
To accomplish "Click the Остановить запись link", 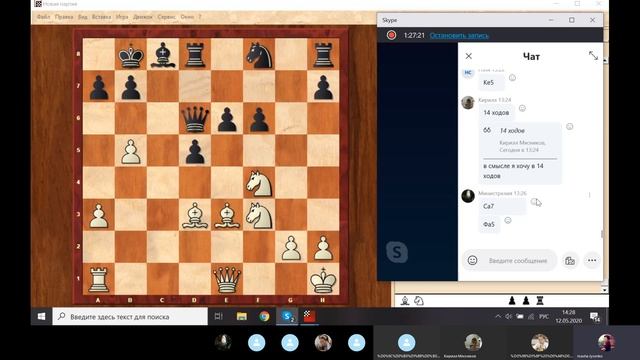I will pos(459,36).
